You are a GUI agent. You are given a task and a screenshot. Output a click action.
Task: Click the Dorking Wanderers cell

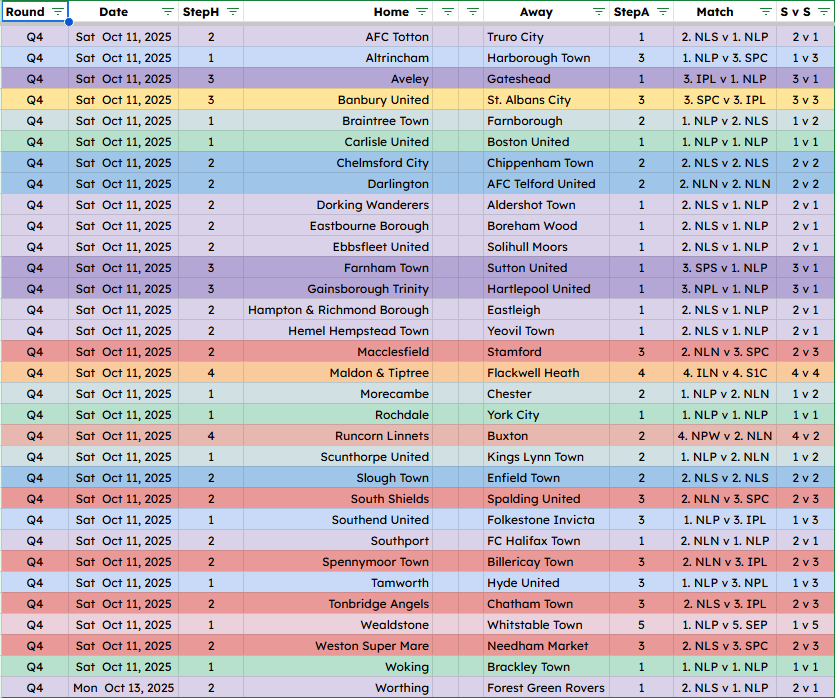click(338, 205)
